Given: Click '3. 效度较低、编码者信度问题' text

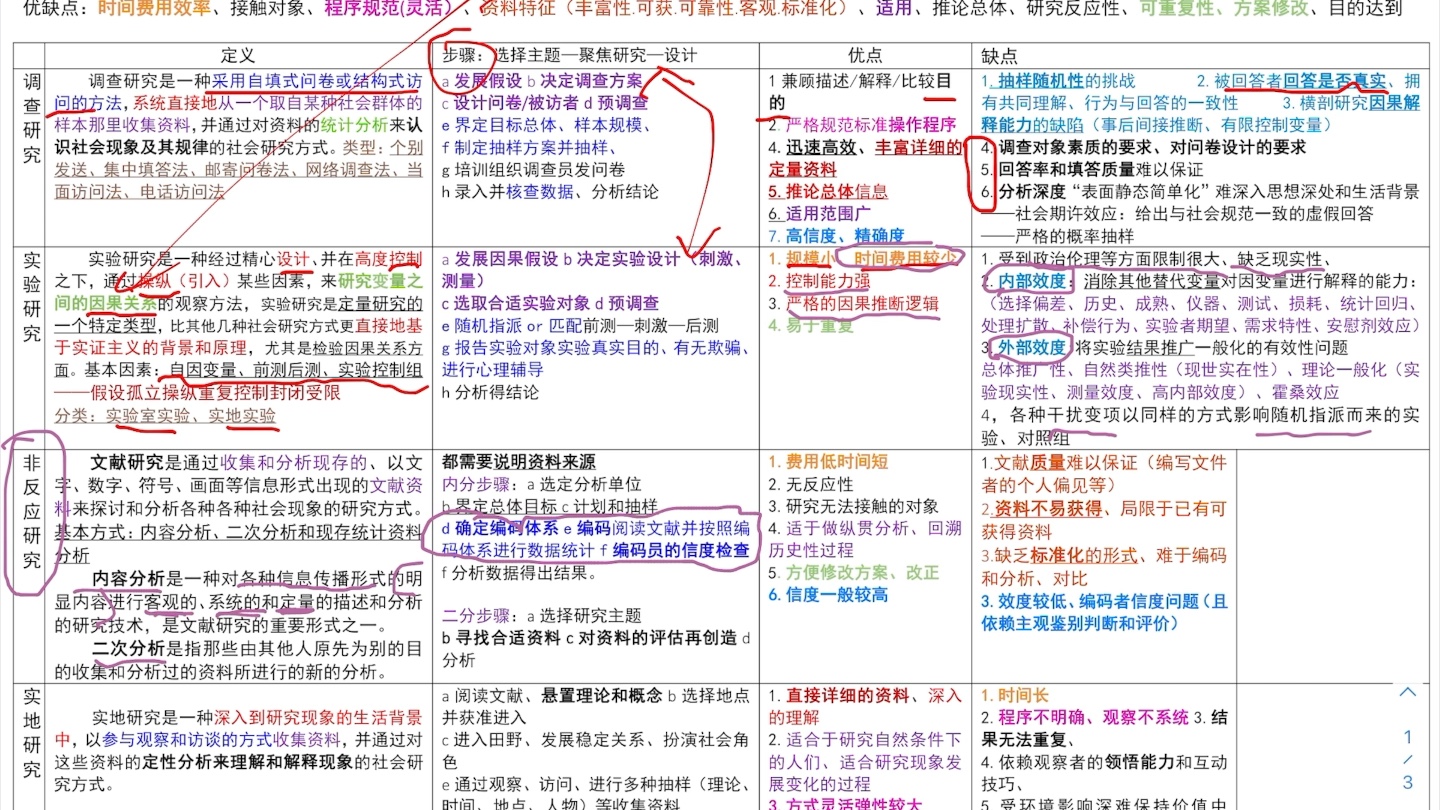Looking at the screenshot, I should click(1090, 602).
